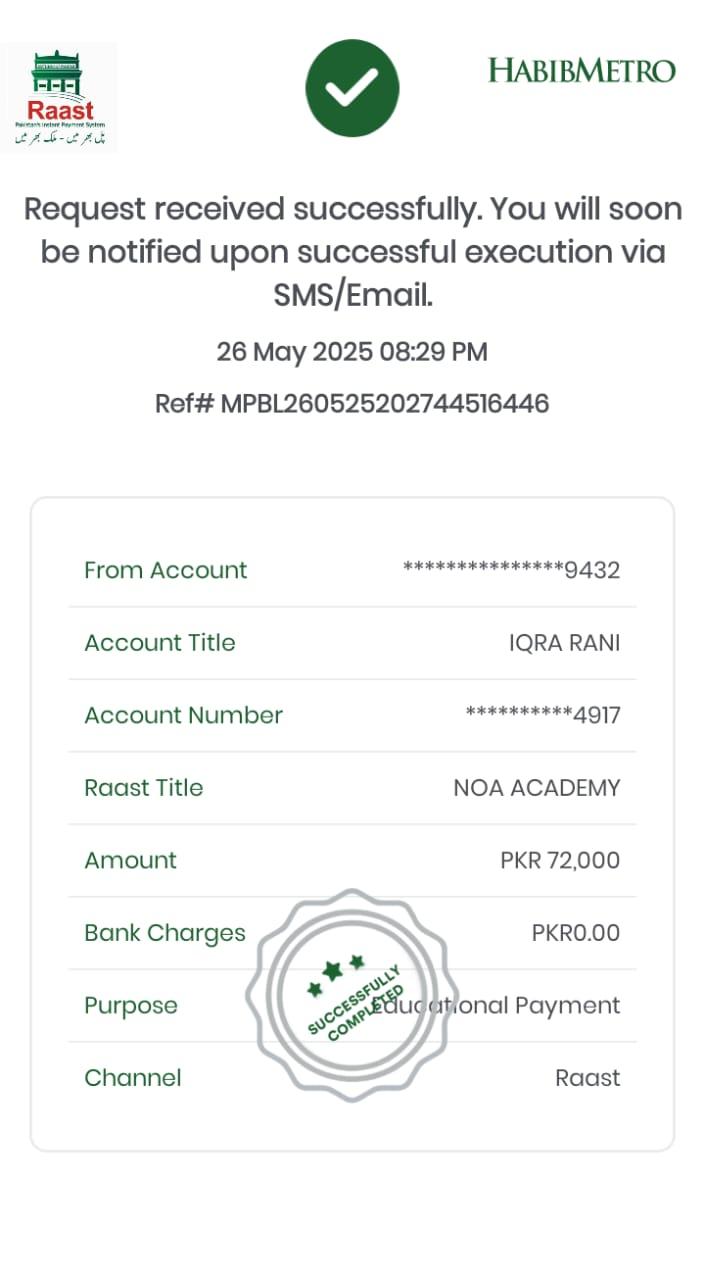Screen dimensions: 705x1280
Task: Tap the green success checkmark icon
Action: click(x=352, y=88)
